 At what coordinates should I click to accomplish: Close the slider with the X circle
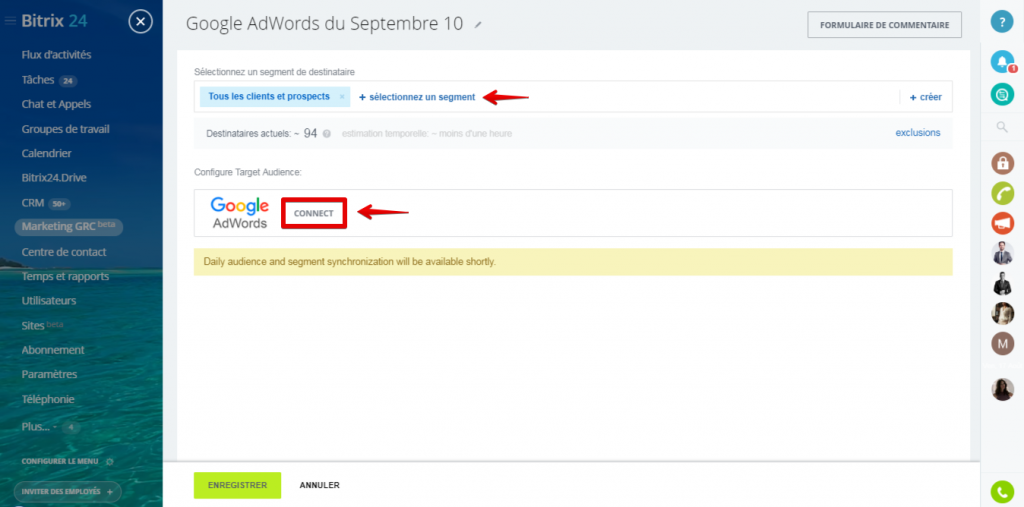click(140, 22)
